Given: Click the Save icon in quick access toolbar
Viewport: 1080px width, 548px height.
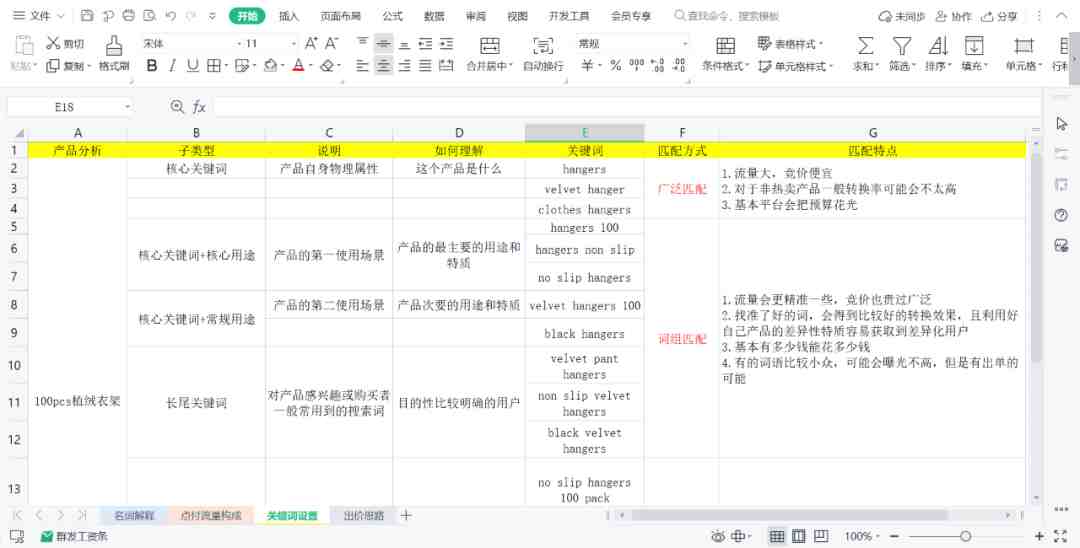Looking at the screenshot, I should (x=87, y=15).
